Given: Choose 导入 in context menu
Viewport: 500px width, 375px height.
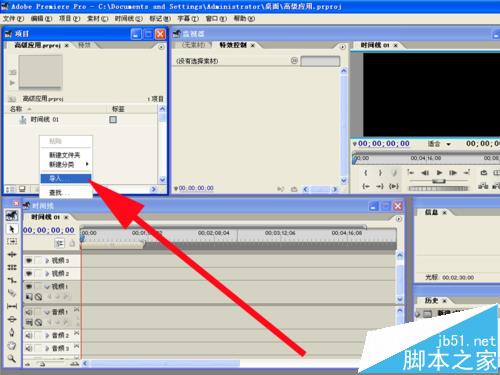Looking at the screenshot, I should click(x=66, y=178).
